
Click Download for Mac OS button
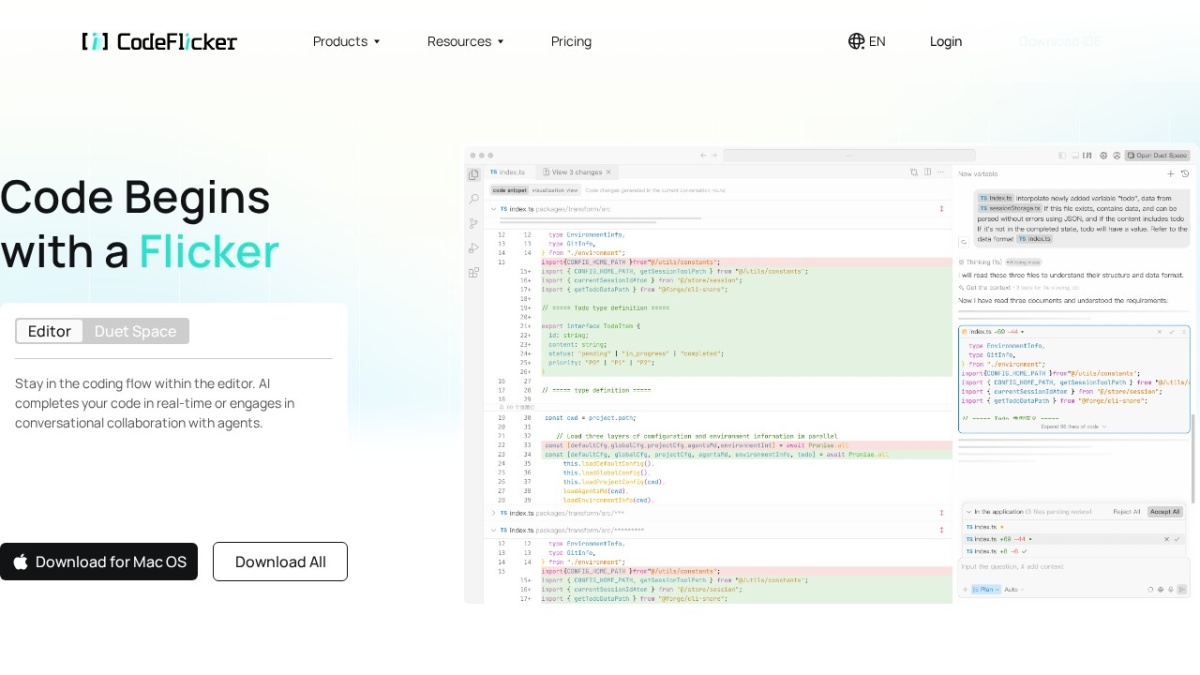(99, 562)
